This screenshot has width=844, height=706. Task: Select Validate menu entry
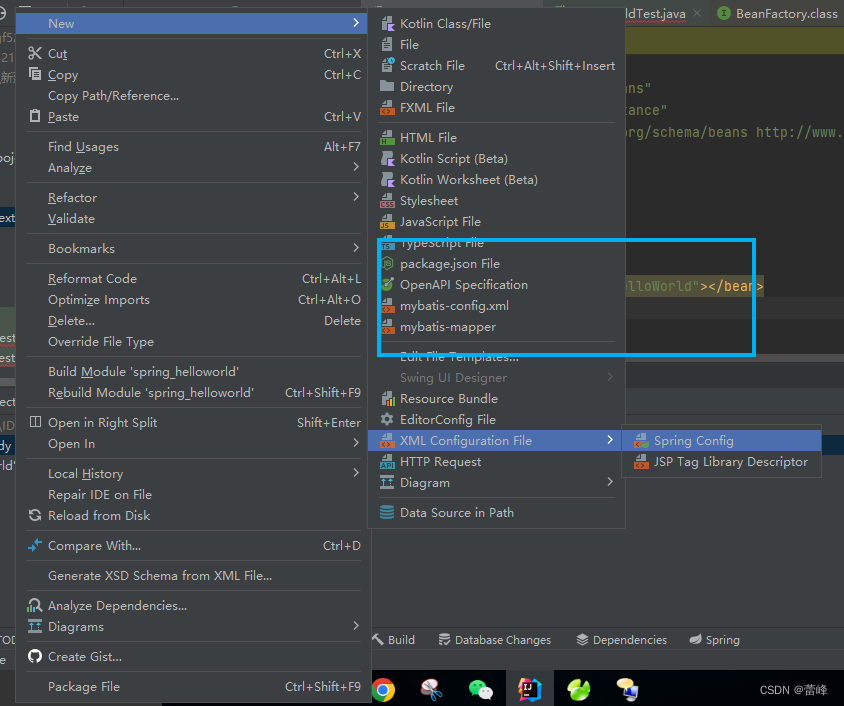tap(193, 218)
